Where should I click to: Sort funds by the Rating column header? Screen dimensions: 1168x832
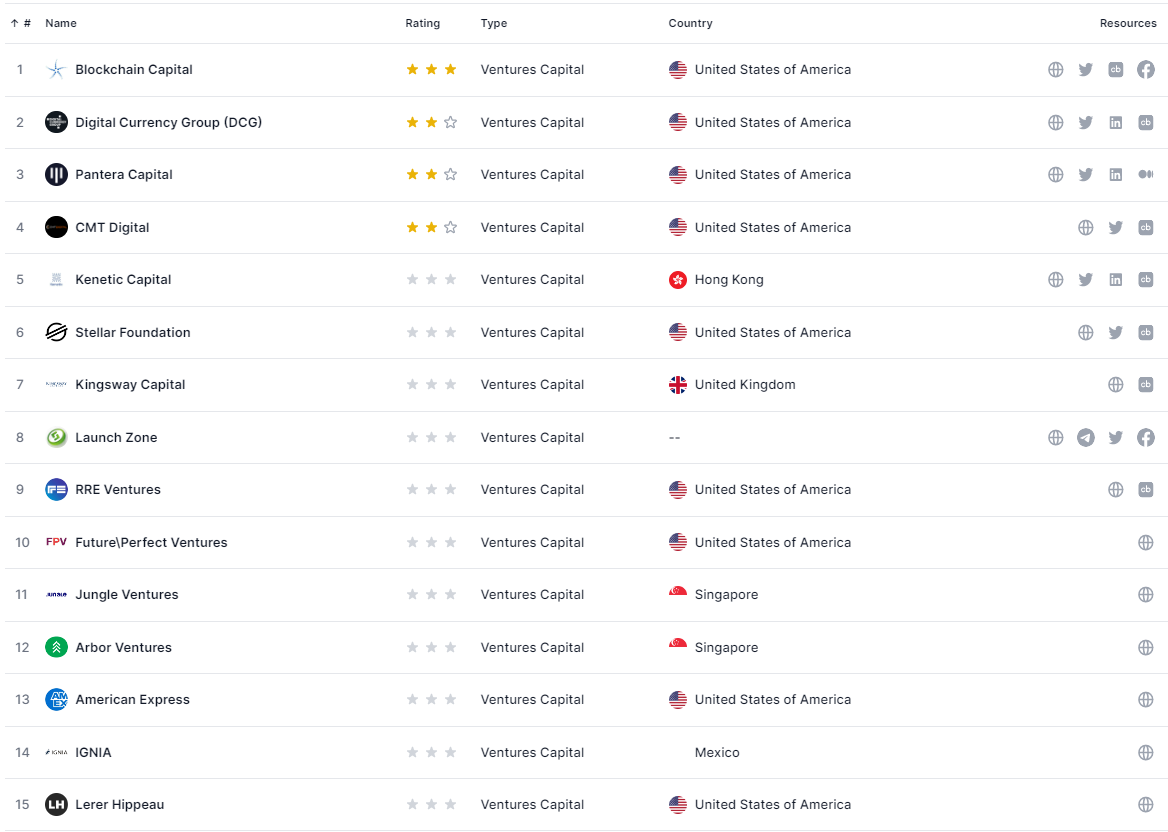422,23
